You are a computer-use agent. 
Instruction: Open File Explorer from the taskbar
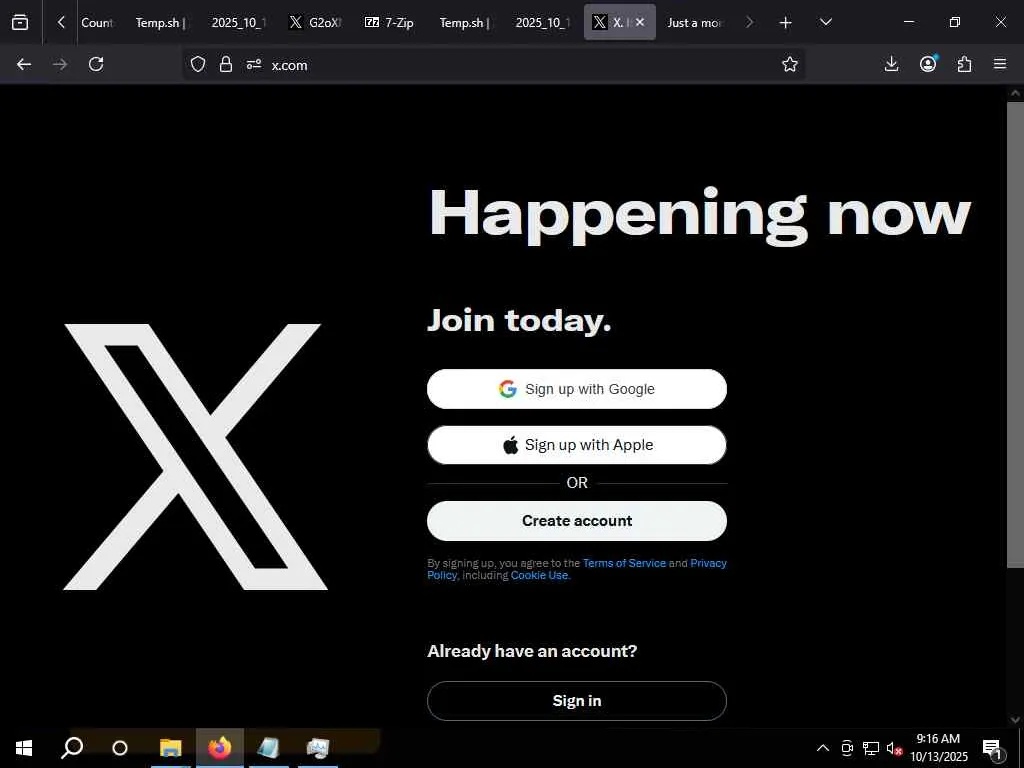tap(170, 748)
